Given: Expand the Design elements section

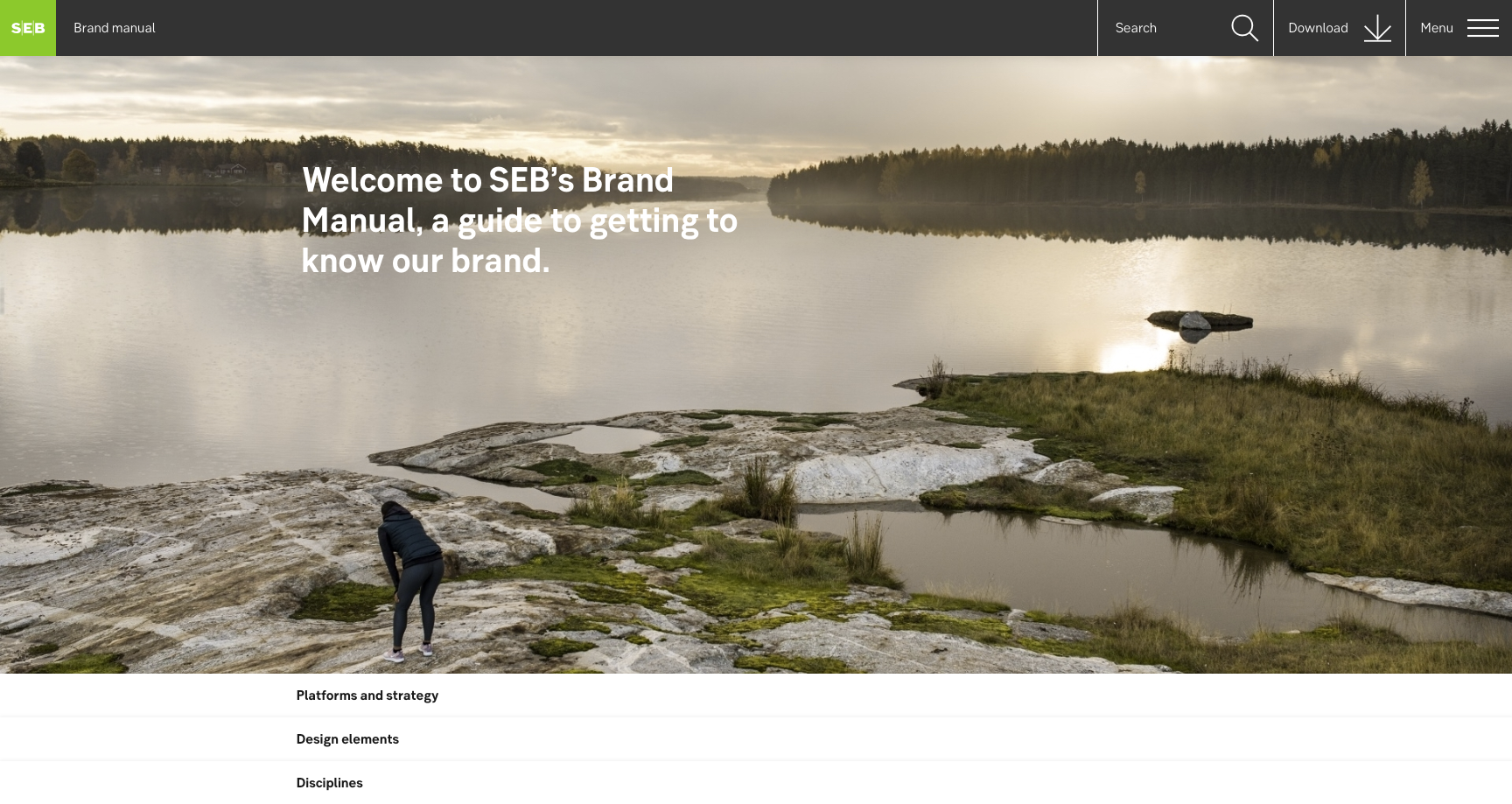Looking at the screenshot, I should pos(756,739).
